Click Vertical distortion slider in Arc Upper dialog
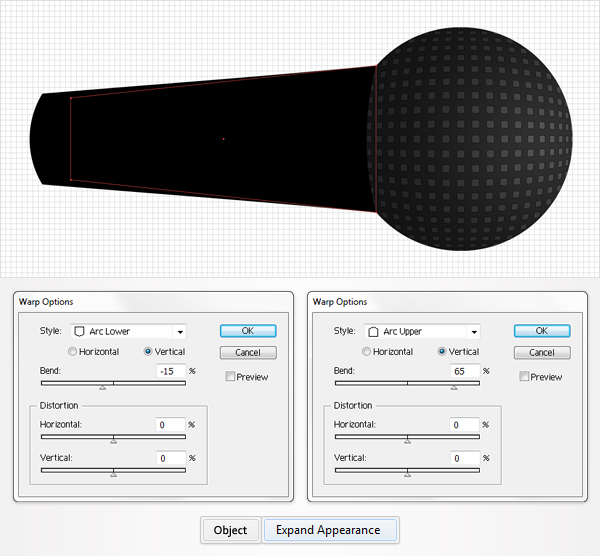 [407, 471]
